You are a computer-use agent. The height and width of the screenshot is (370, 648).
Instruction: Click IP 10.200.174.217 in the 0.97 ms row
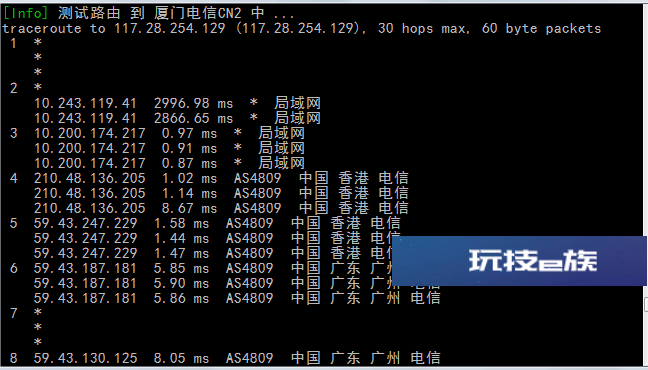[89, 133]
